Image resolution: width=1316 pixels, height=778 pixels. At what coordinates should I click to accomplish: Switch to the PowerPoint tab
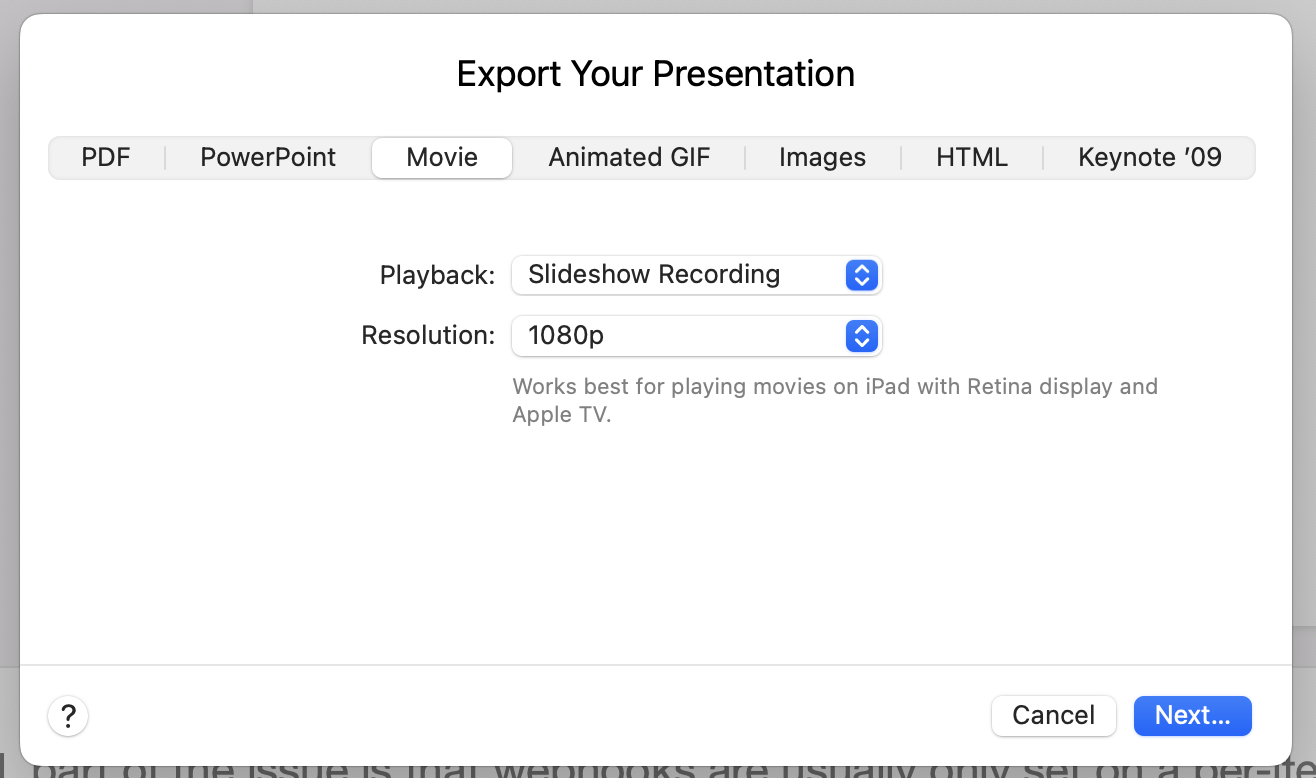coord(267,157)
